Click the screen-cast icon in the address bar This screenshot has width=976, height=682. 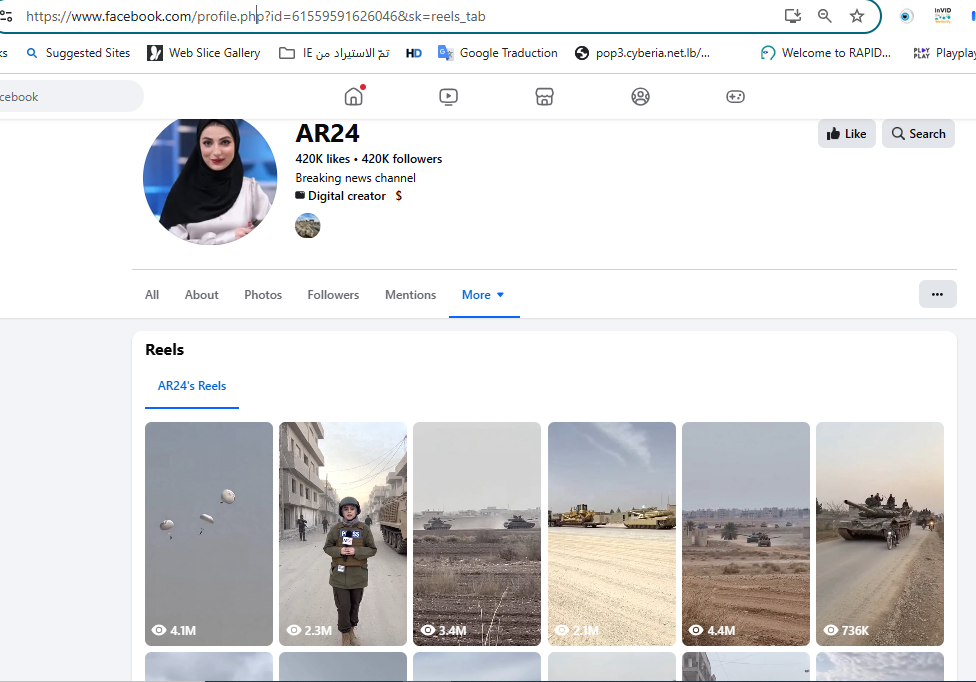coord(792,16)
